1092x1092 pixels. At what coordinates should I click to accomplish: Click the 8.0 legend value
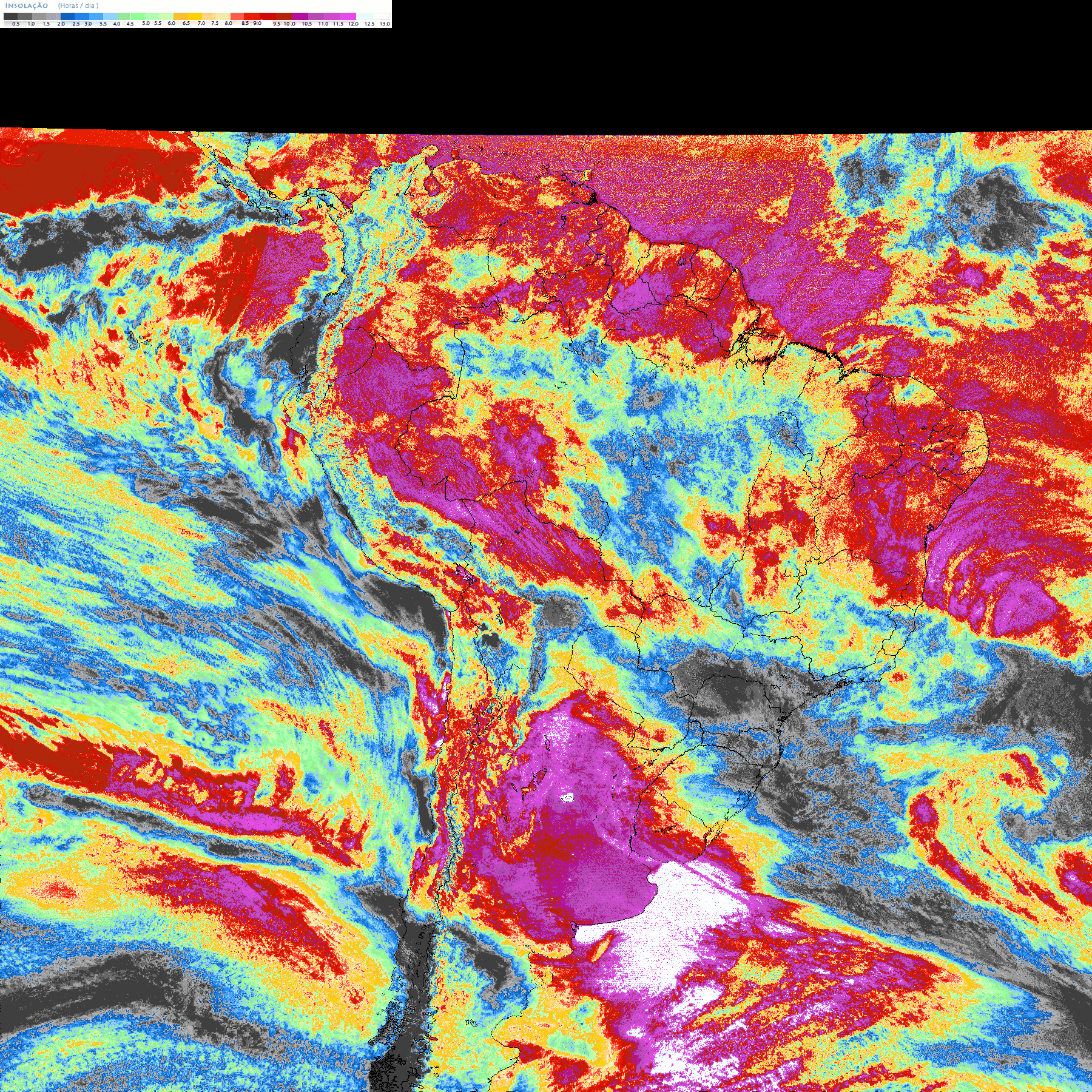tap(229, 23)
